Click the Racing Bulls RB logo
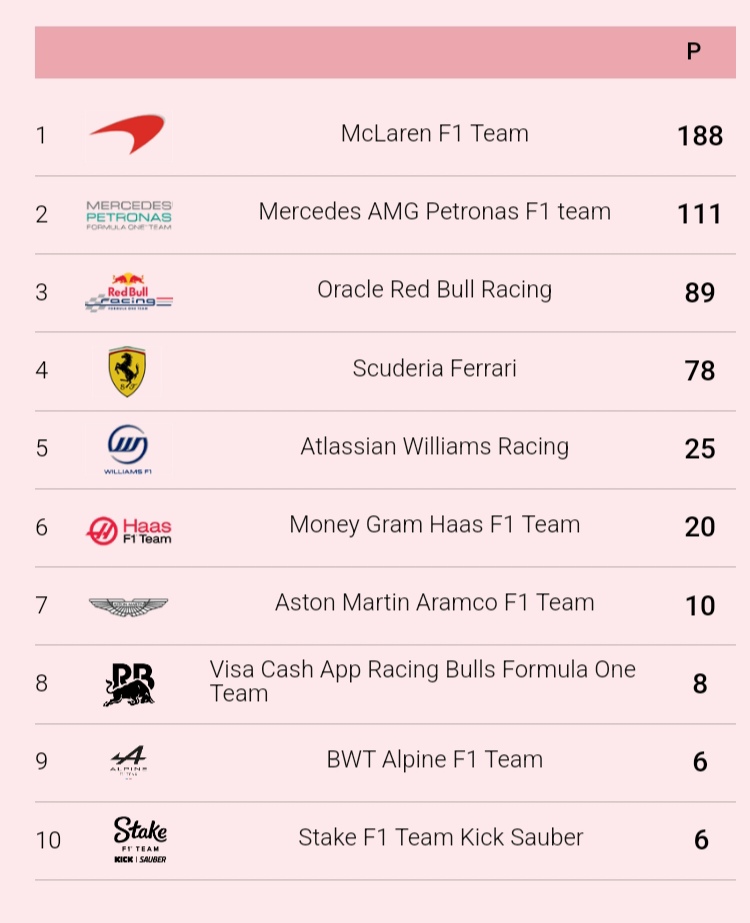The image size is (750, 923). (128, 684)
